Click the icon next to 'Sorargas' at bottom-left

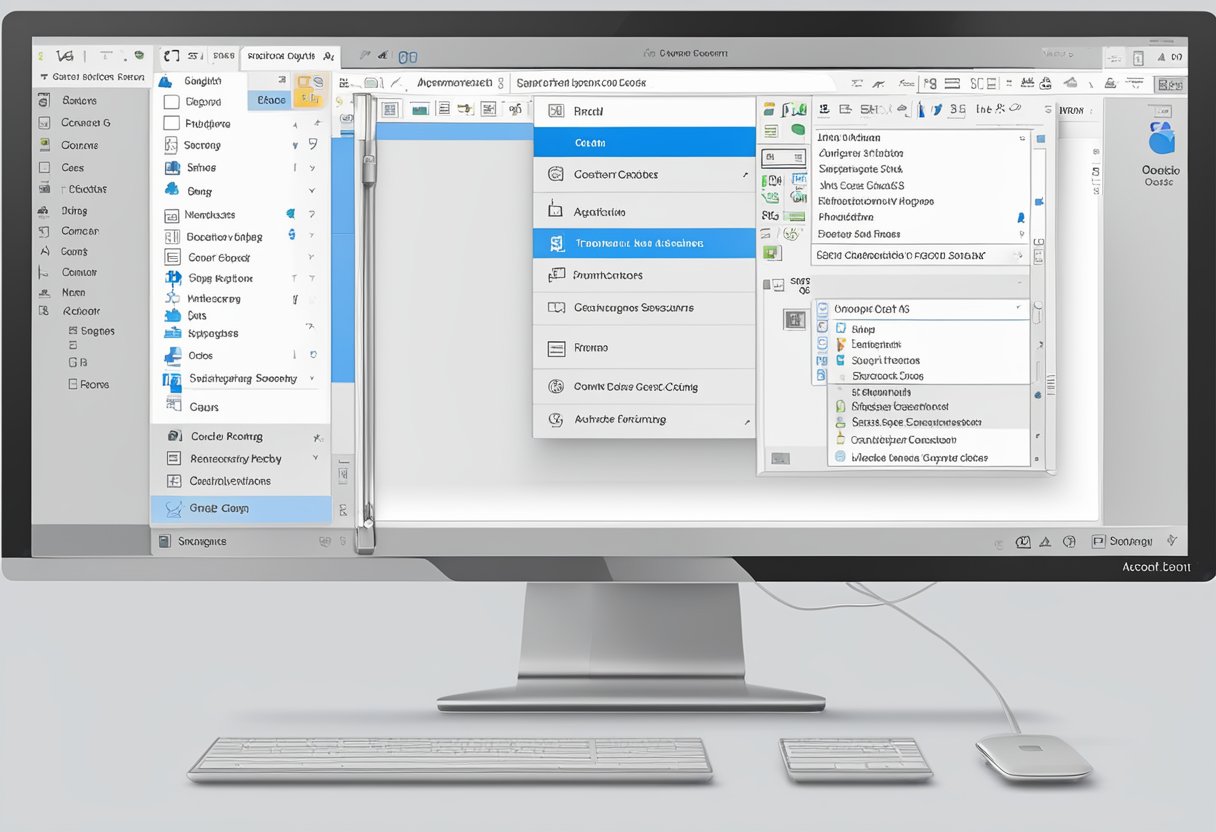(x=165, y=541)
